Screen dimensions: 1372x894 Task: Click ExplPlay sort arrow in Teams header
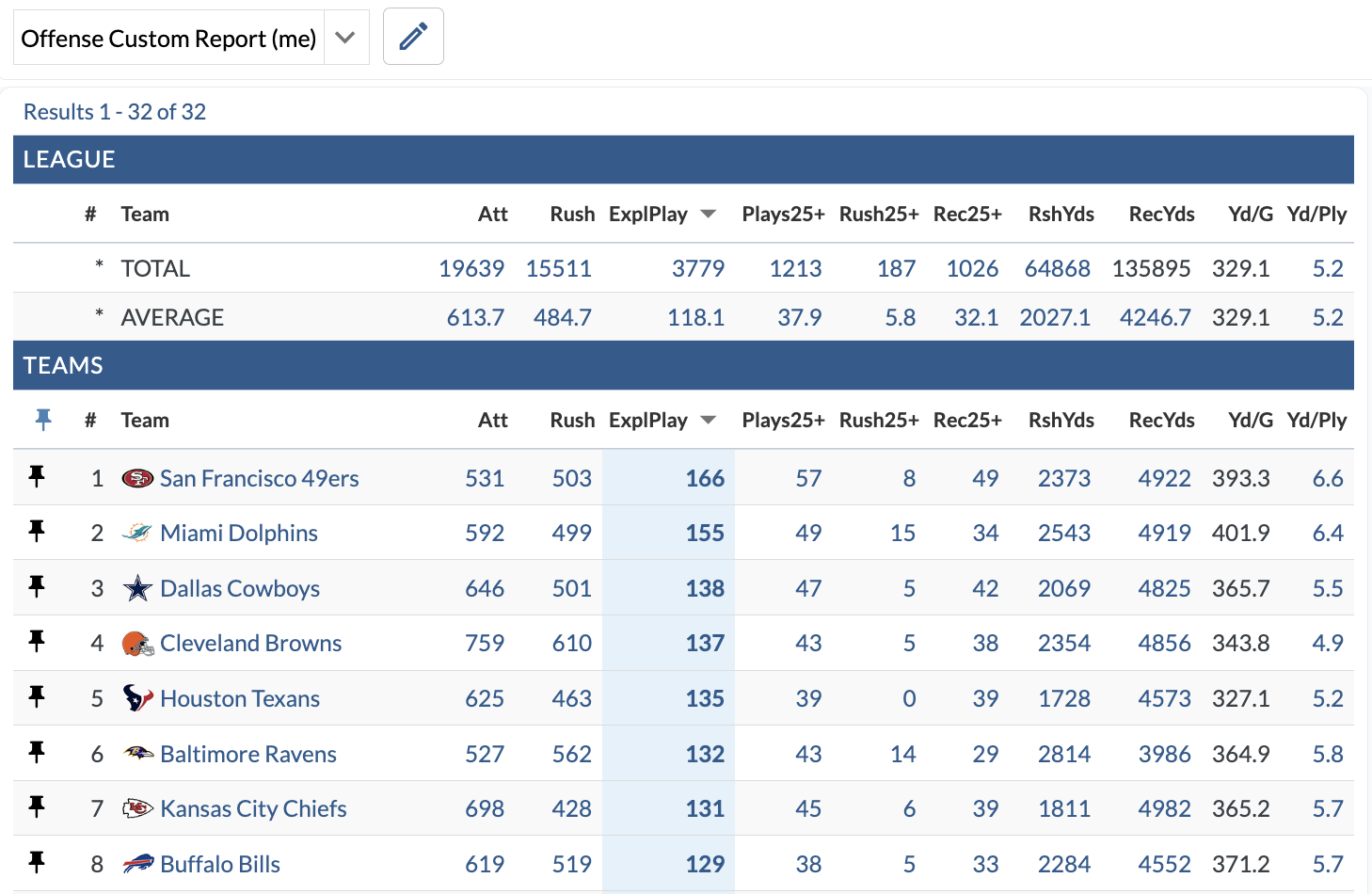[709, 420]
